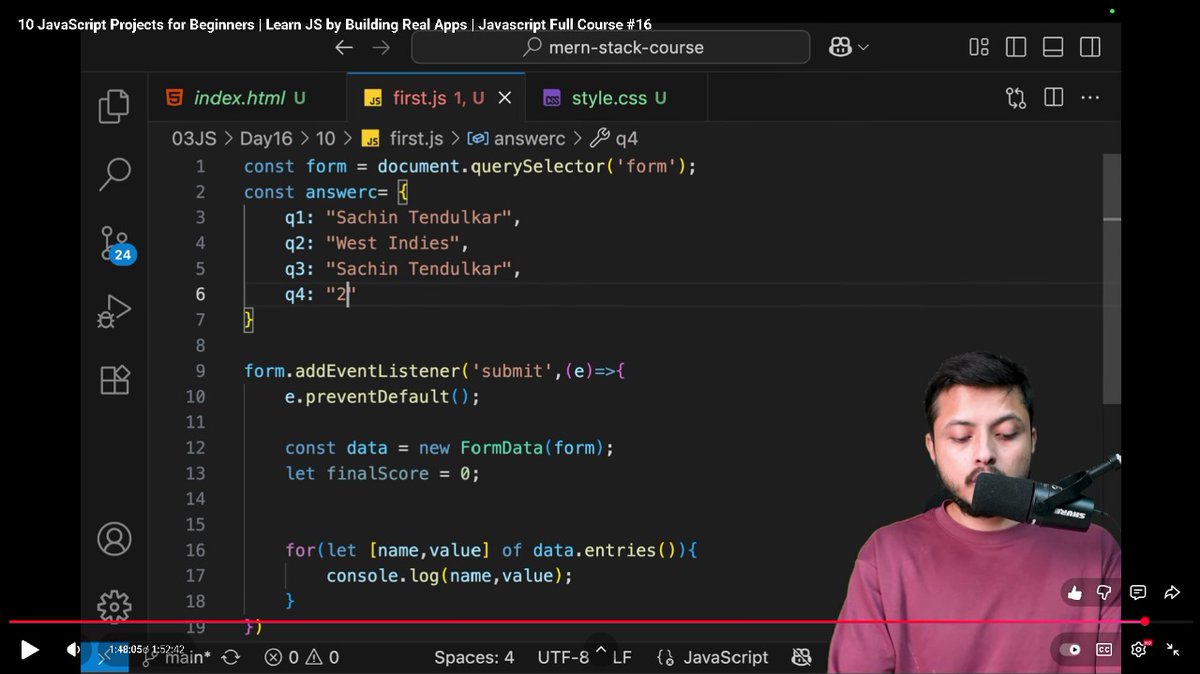Toggle the bottom panel visibility
This screenshot has width=1200, height=674.
1052,46
